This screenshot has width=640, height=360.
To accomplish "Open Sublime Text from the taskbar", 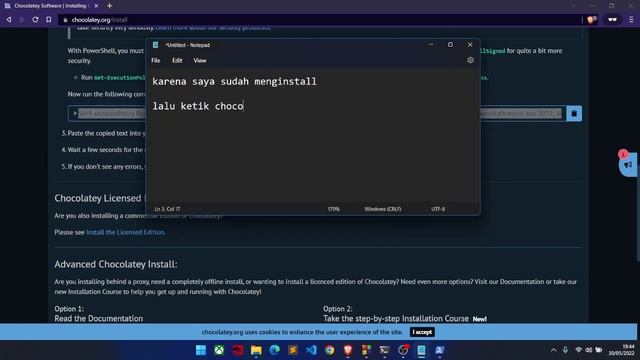I will tap(293, 350).
